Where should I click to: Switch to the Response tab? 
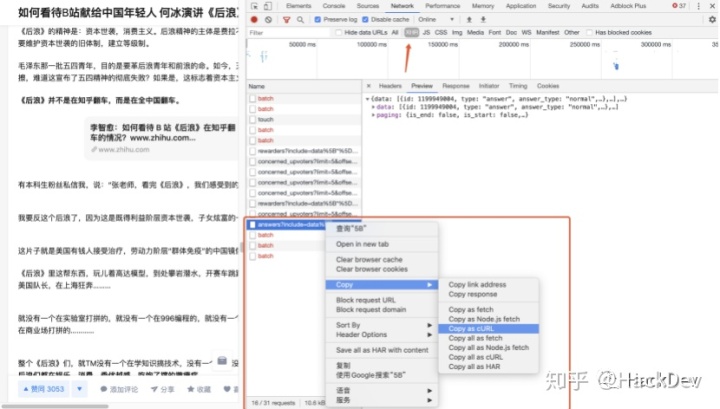(456, 86)
